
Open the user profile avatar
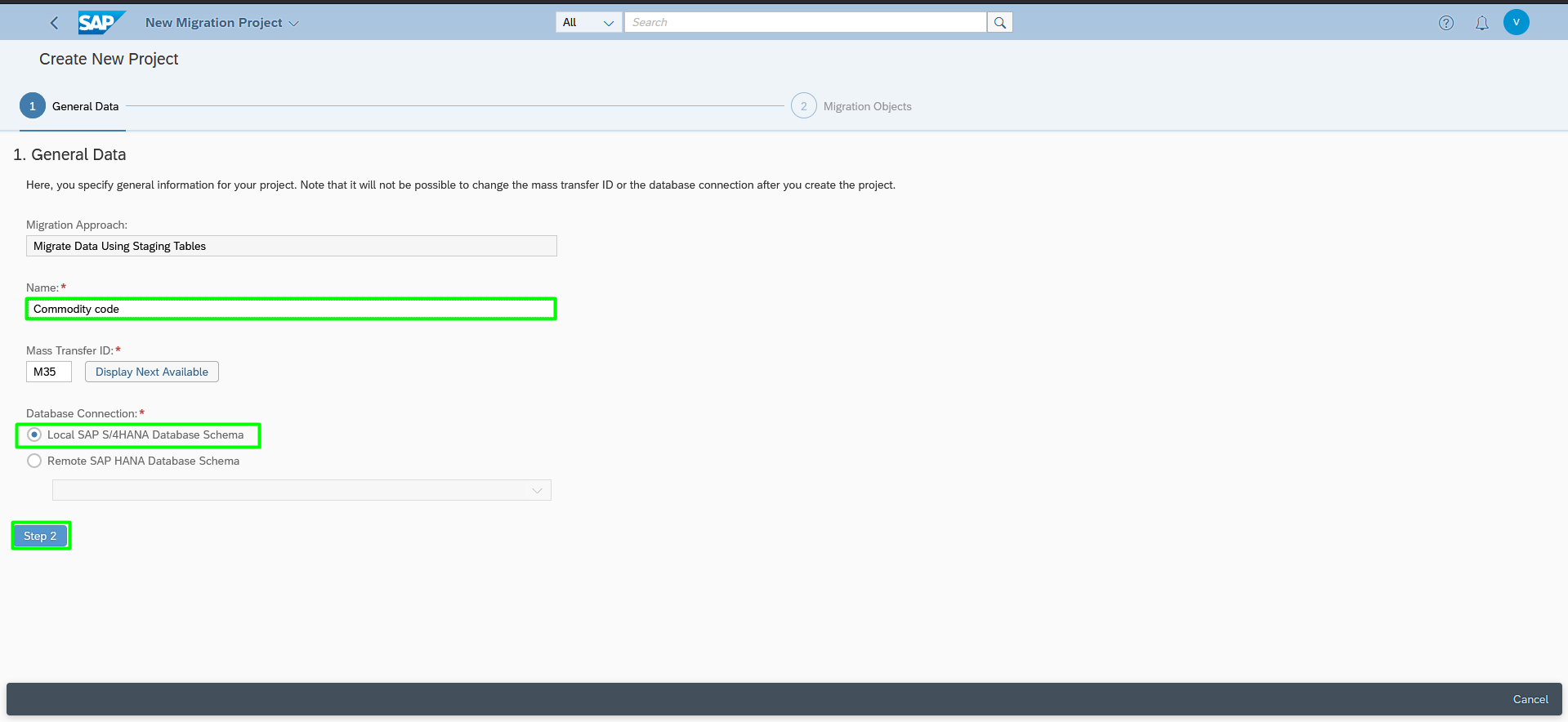1517,22
